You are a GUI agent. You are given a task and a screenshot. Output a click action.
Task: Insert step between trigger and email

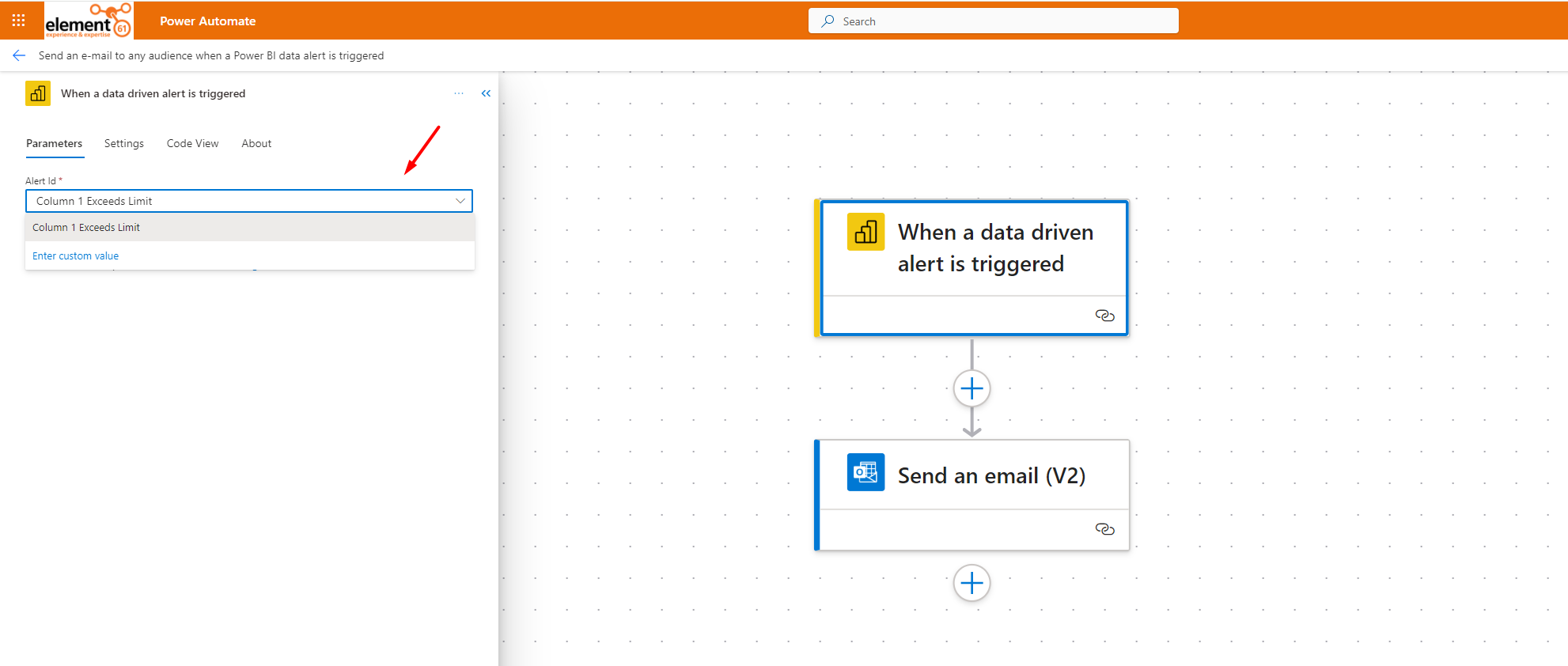click(971, 388)
